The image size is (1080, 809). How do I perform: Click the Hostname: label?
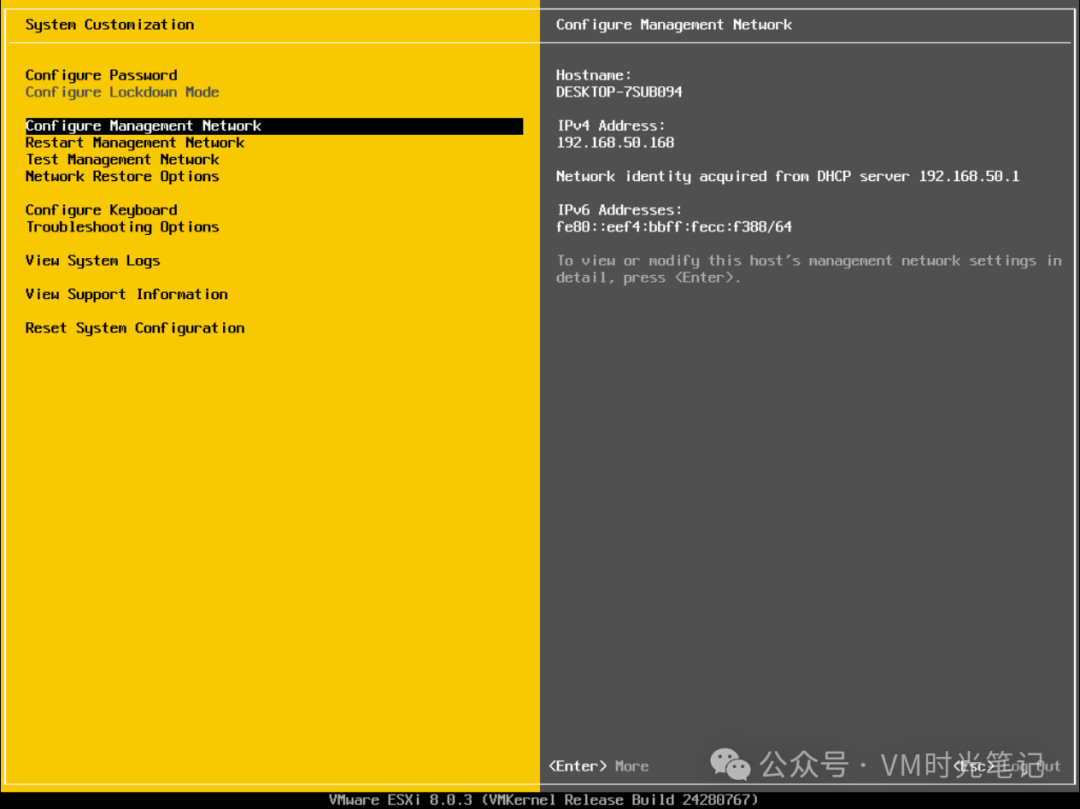click(594, 75)
